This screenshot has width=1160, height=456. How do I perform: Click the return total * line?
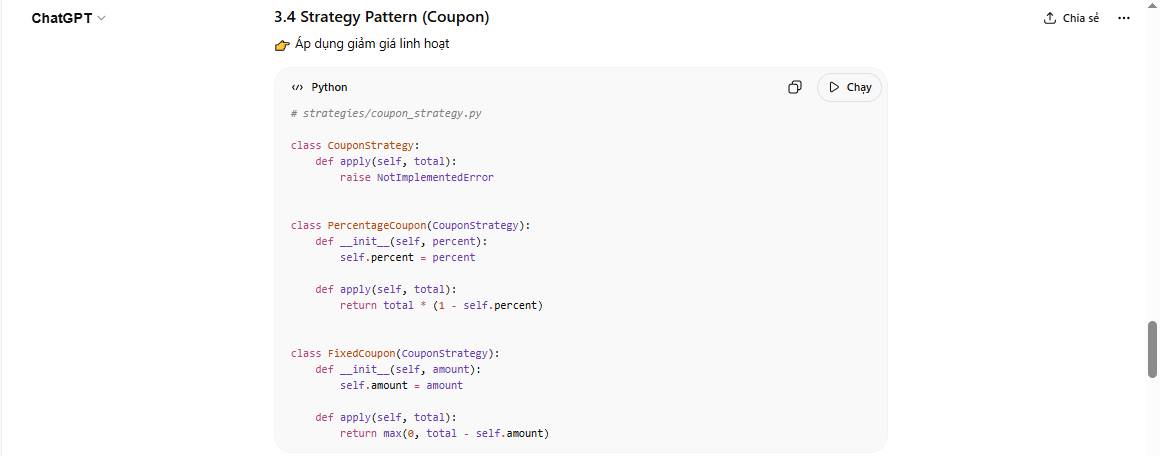coord(440,305)
